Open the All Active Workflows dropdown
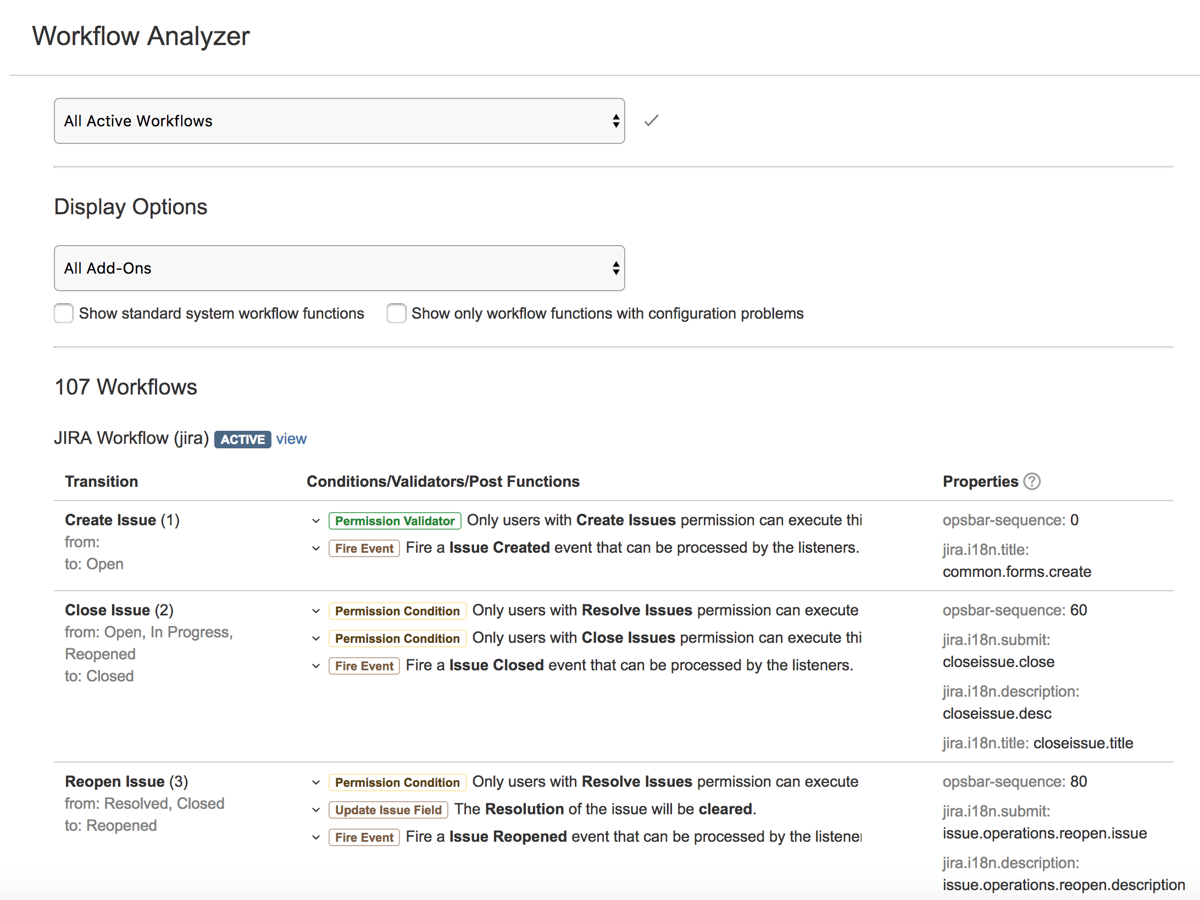The height and width of the screenshot is (900, 1200). click(339, 121)
